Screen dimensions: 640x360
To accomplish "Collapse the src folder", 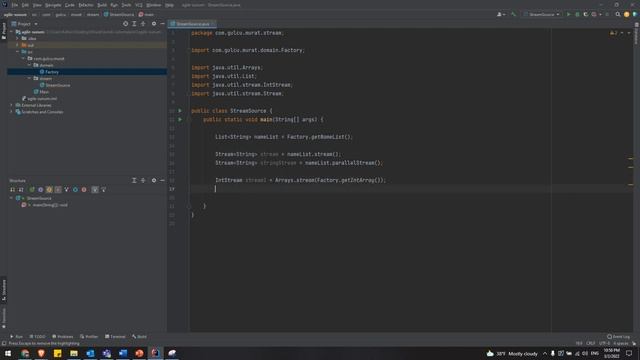I will [17, 52].
